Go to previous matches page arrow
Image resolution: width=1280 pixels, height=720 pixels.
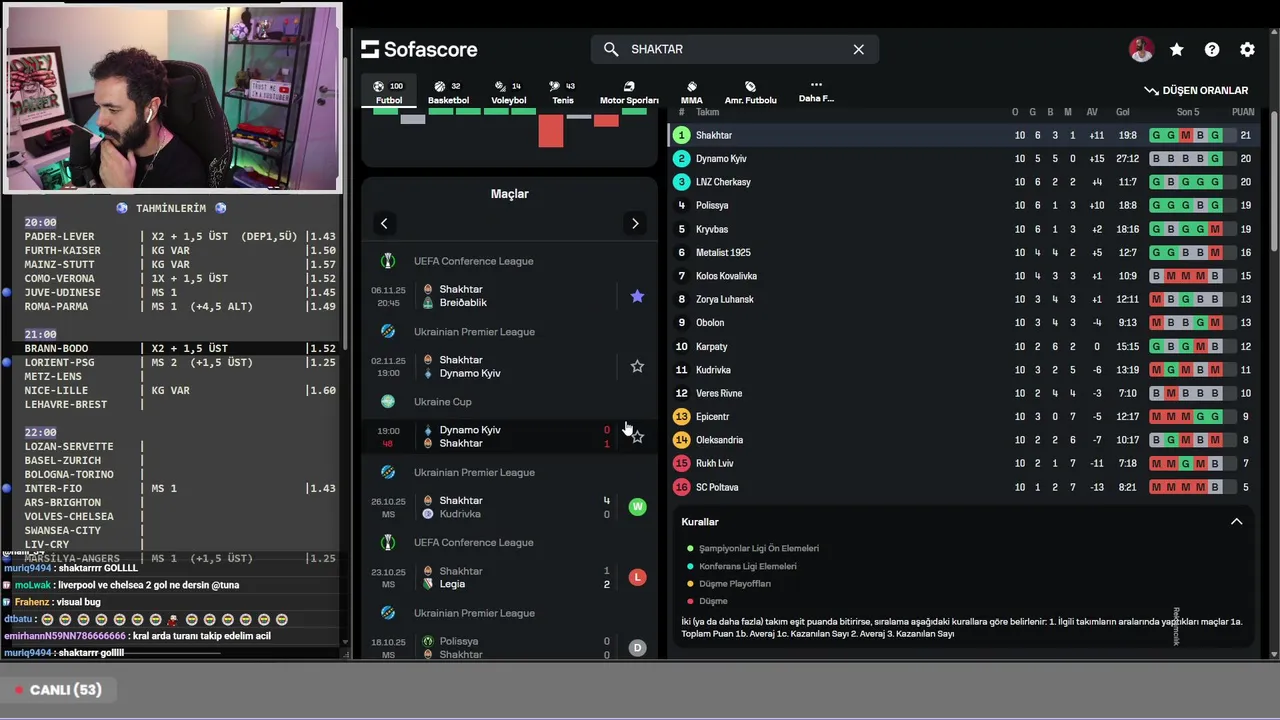pos(384,223)
